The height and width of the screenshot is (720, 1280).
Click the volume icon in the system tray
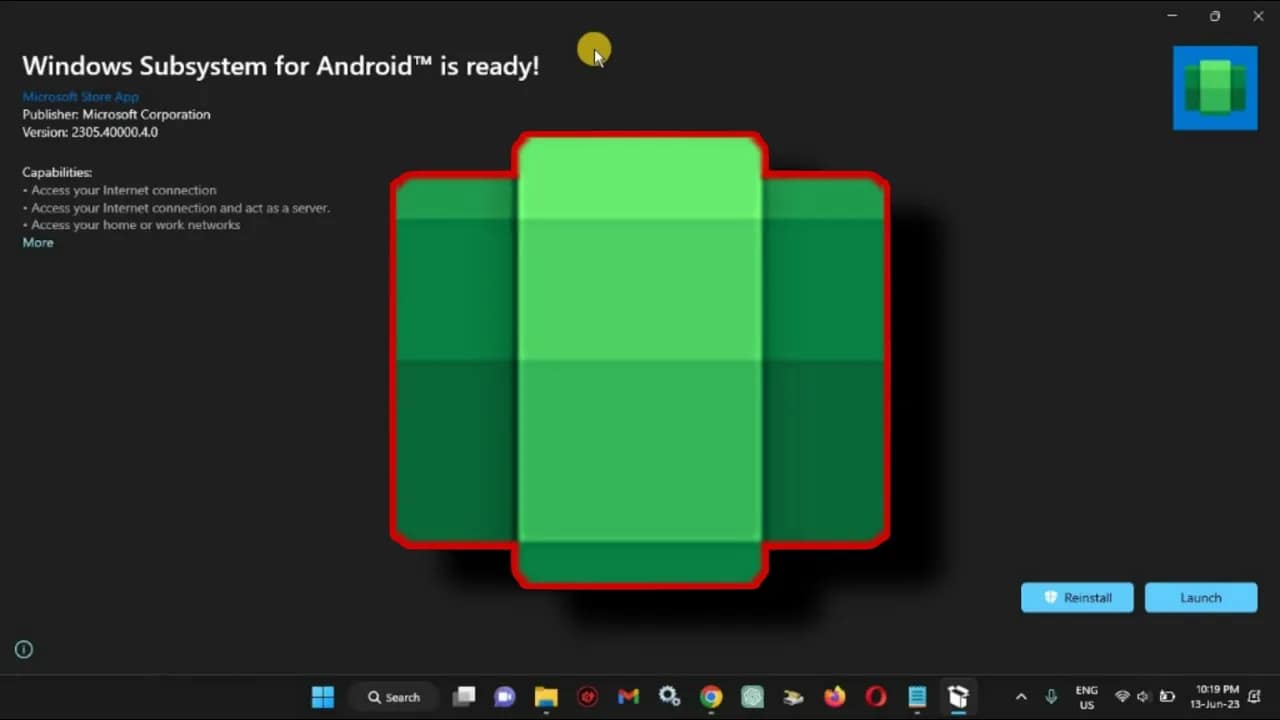[1141, 697]
